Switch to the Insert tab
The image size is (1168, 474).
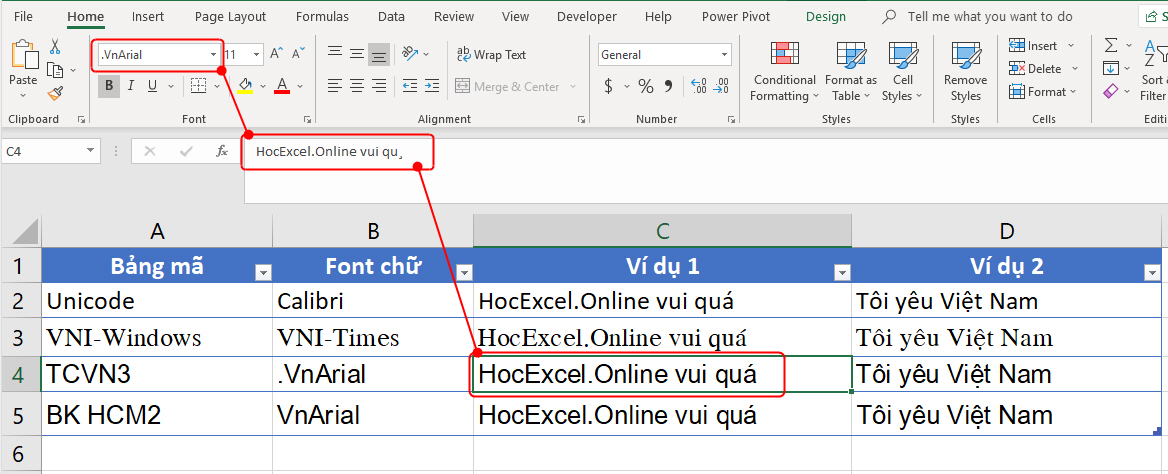tap(148, 16)
